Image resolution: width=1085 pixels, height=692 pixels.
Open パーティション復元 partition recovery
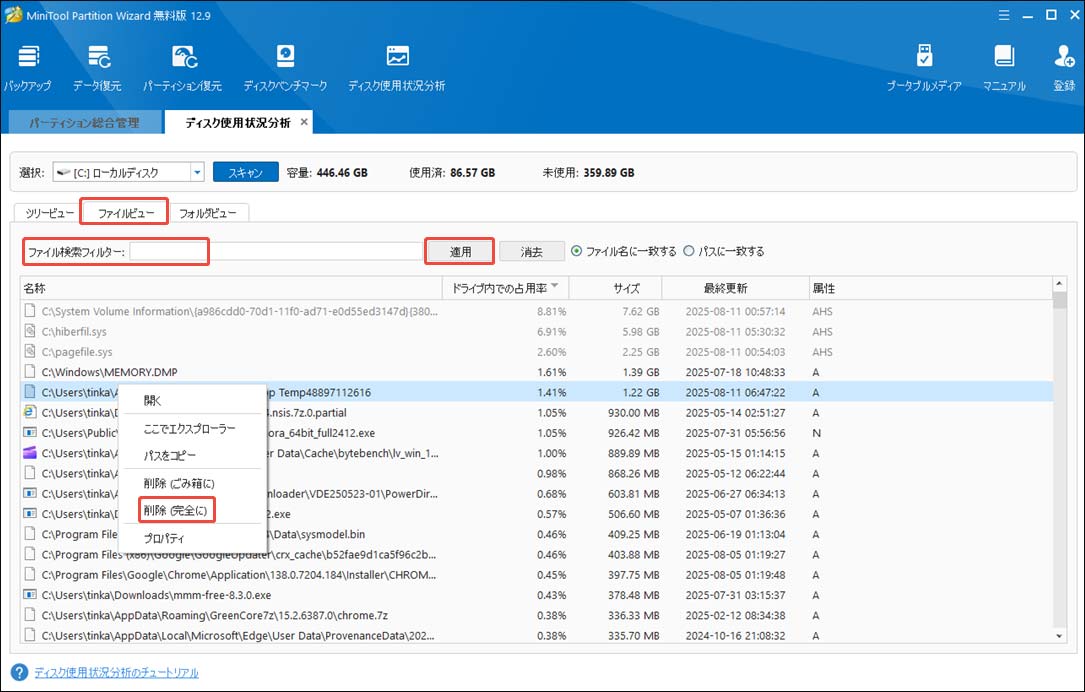183,68
